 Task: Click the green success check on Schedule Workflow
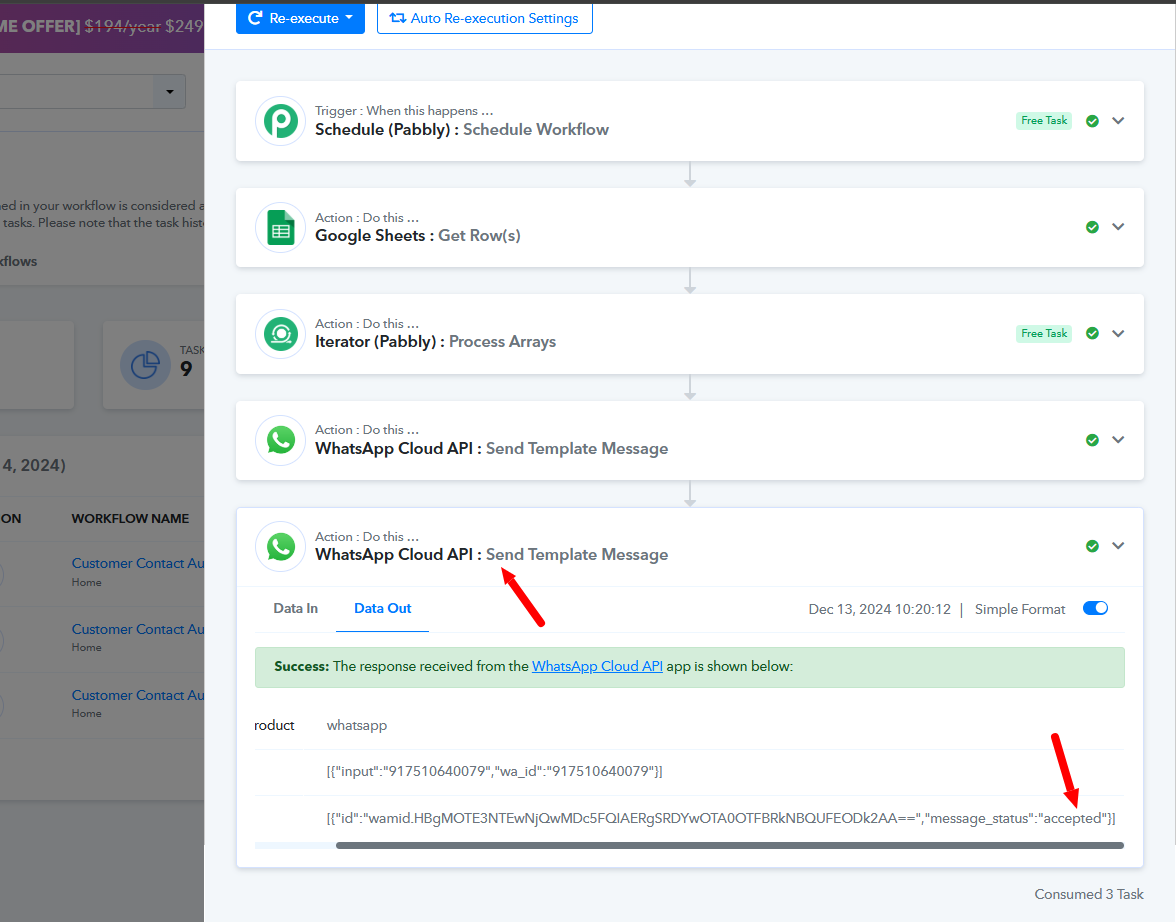(1092, 121)
